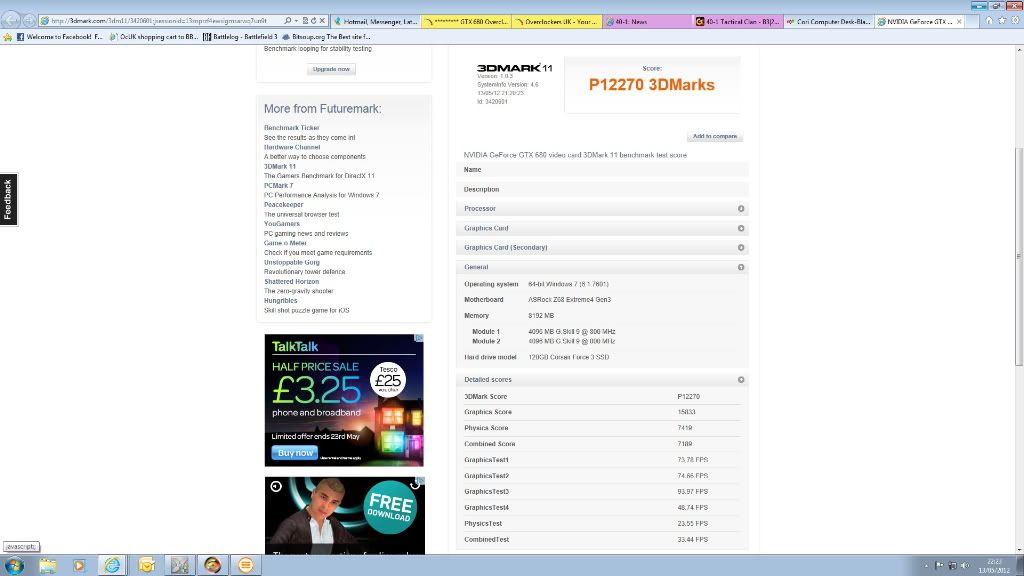Screen dimensions: 1024x576
Task: Launch Windows Media Player from the taskbar
Action: pos(79,566)
